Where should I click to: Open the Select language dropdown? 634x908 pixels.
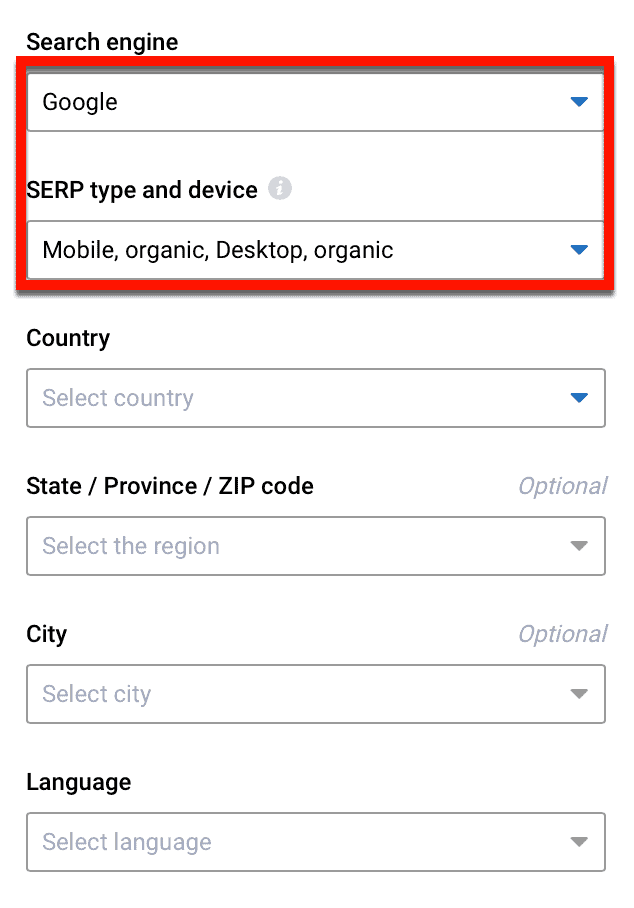pyautogui.click(x=316, y=842)
